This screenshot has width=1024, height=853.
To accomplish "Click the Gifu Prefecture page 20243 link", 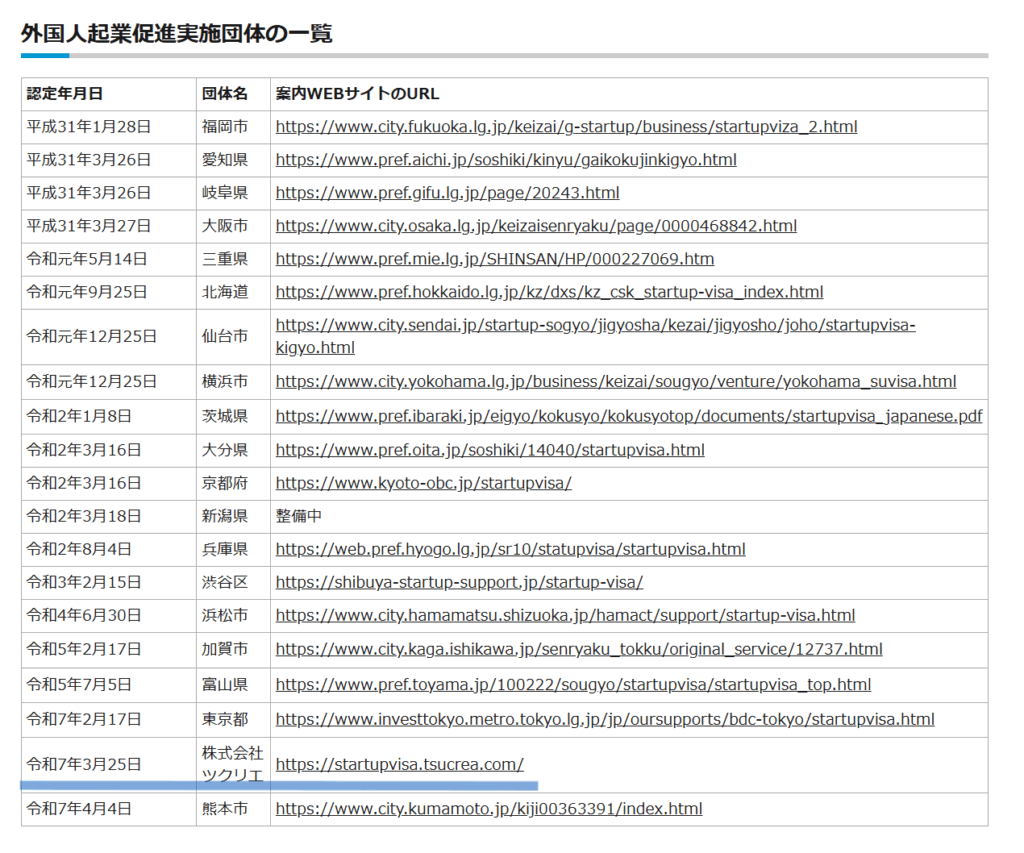I will (447, 193).
